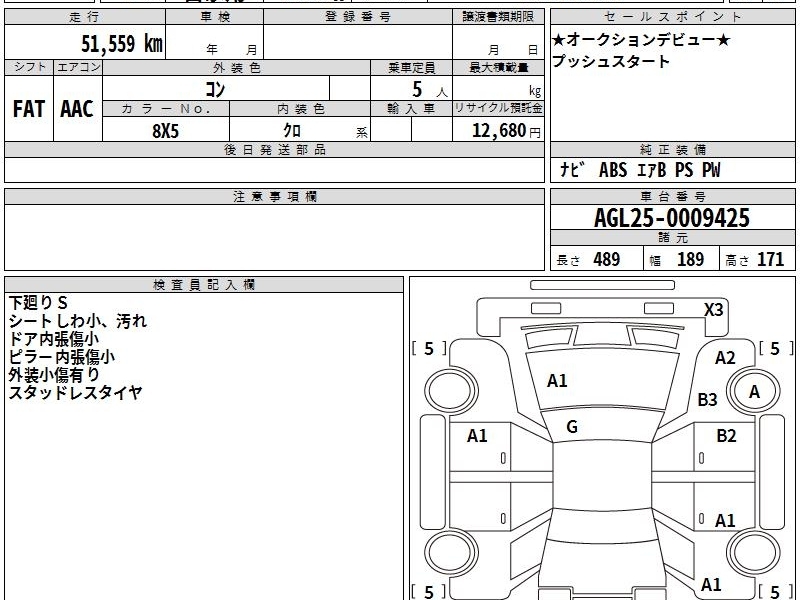This screenshot has height=600, width=800.
Task: Click the 内装色 header
Action: click(x=300, y=109)
